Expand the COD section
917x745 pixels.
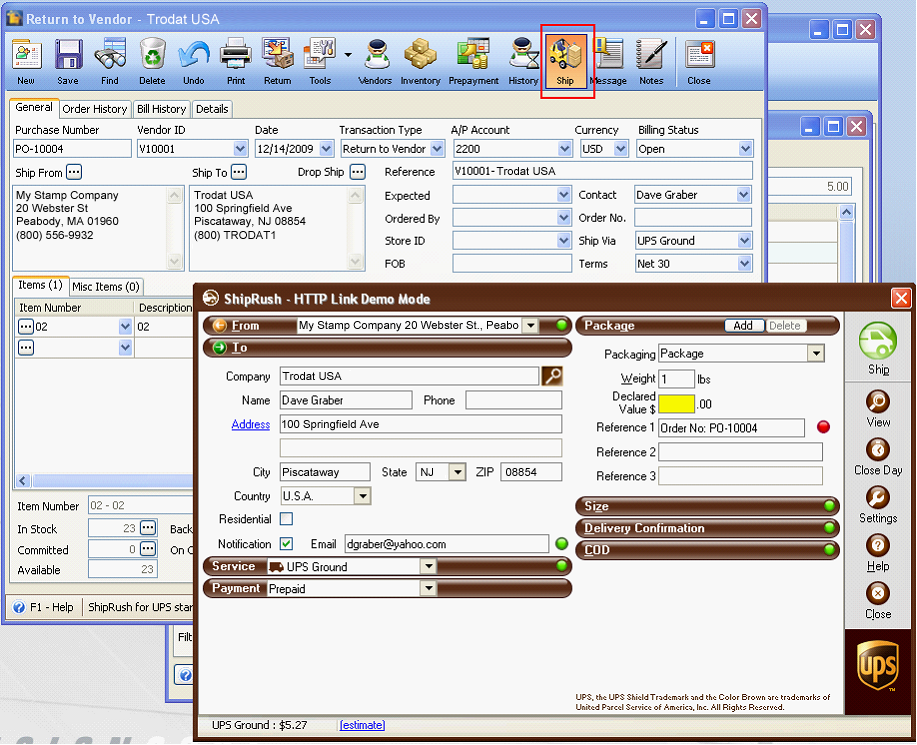tap(707, 550)
